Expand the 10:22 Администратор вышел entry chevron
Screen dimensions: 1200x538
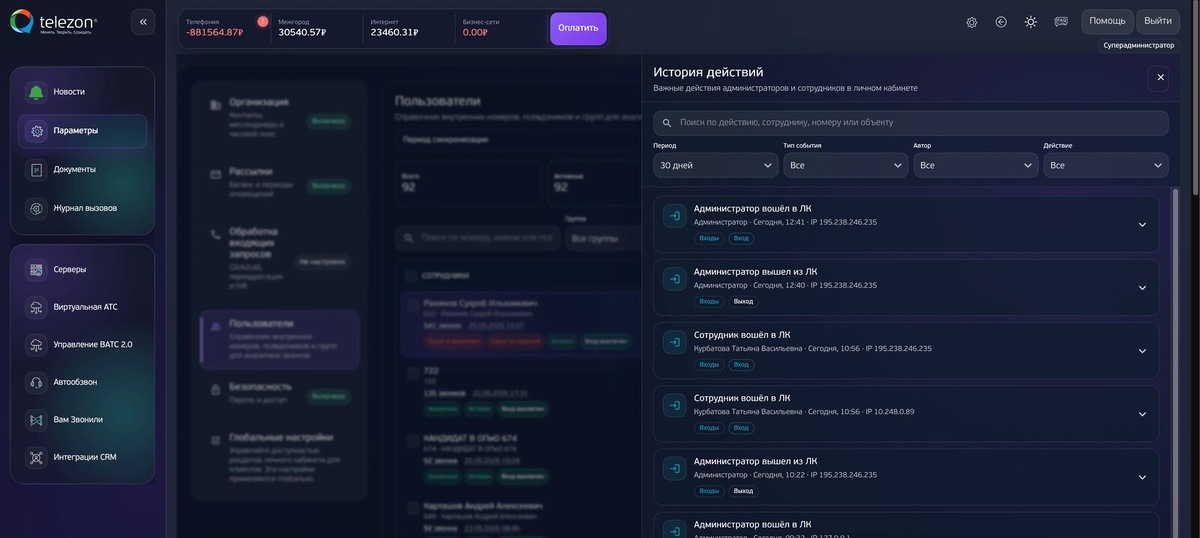point(1142,477)
